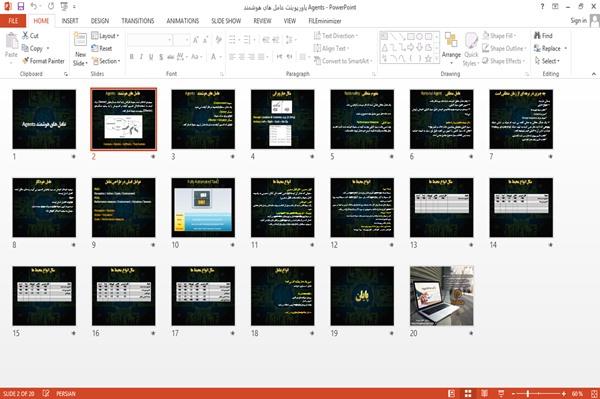Select slide 19 thumbnail
The image size is (600, 399).
click(x=362, y=296)
